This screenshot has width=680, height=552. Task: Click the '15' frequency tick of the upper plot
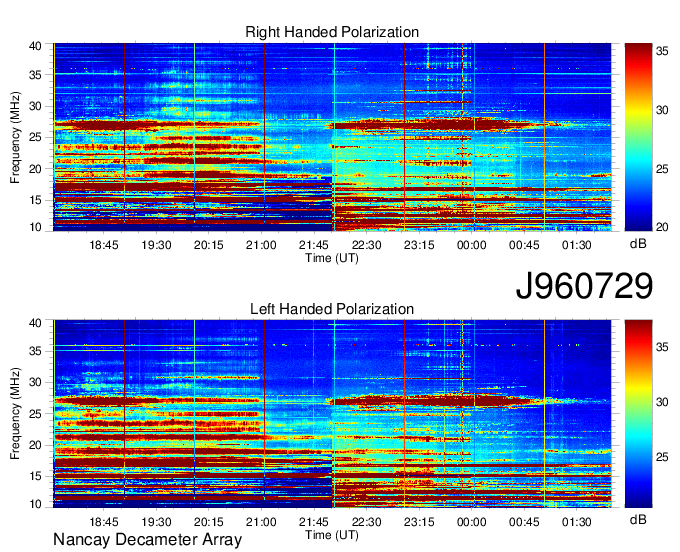(x=36, y=200)
